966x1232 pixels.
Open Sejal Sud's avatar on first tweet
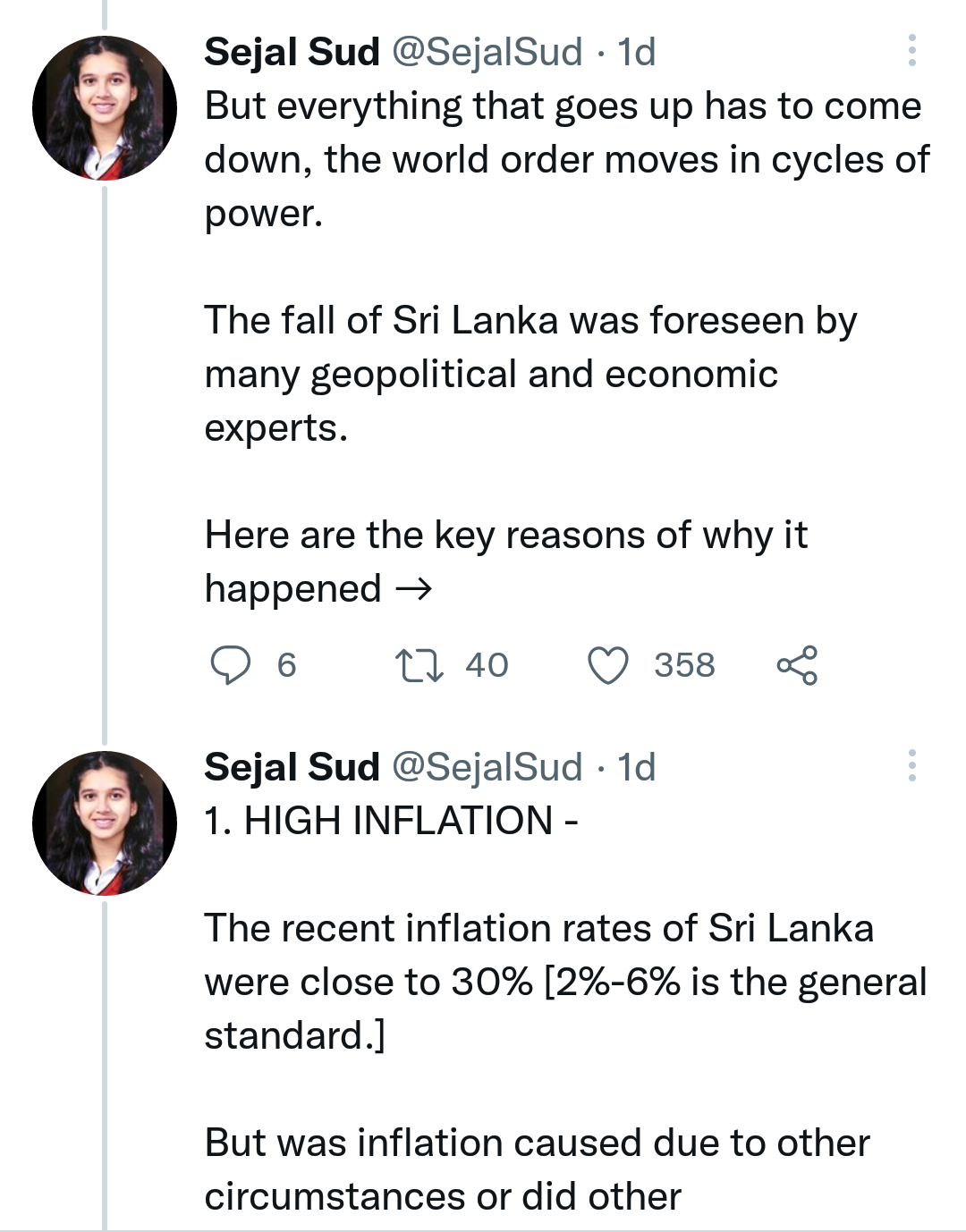pos(105,108)
